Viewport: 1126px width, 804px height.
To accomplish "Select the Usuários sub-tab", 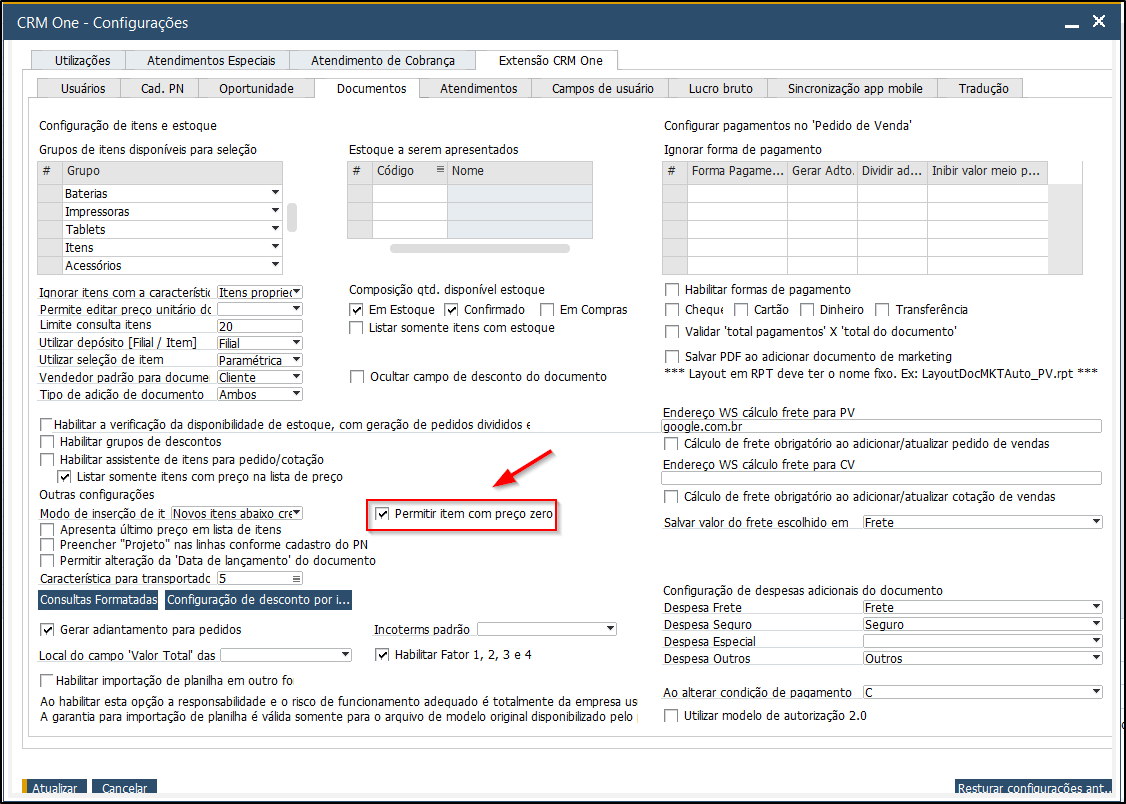I will pyautogui.click(x=83, y=88).
